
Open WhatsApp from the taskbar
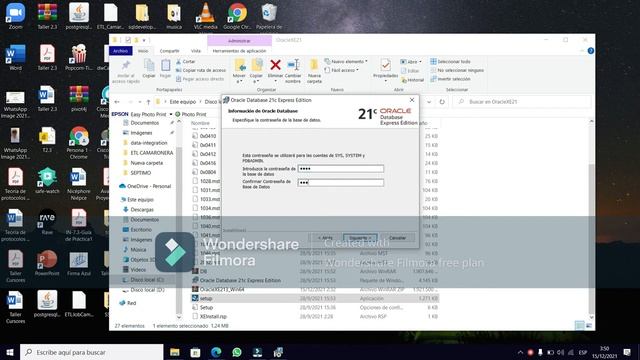click(x=237, y=352)
